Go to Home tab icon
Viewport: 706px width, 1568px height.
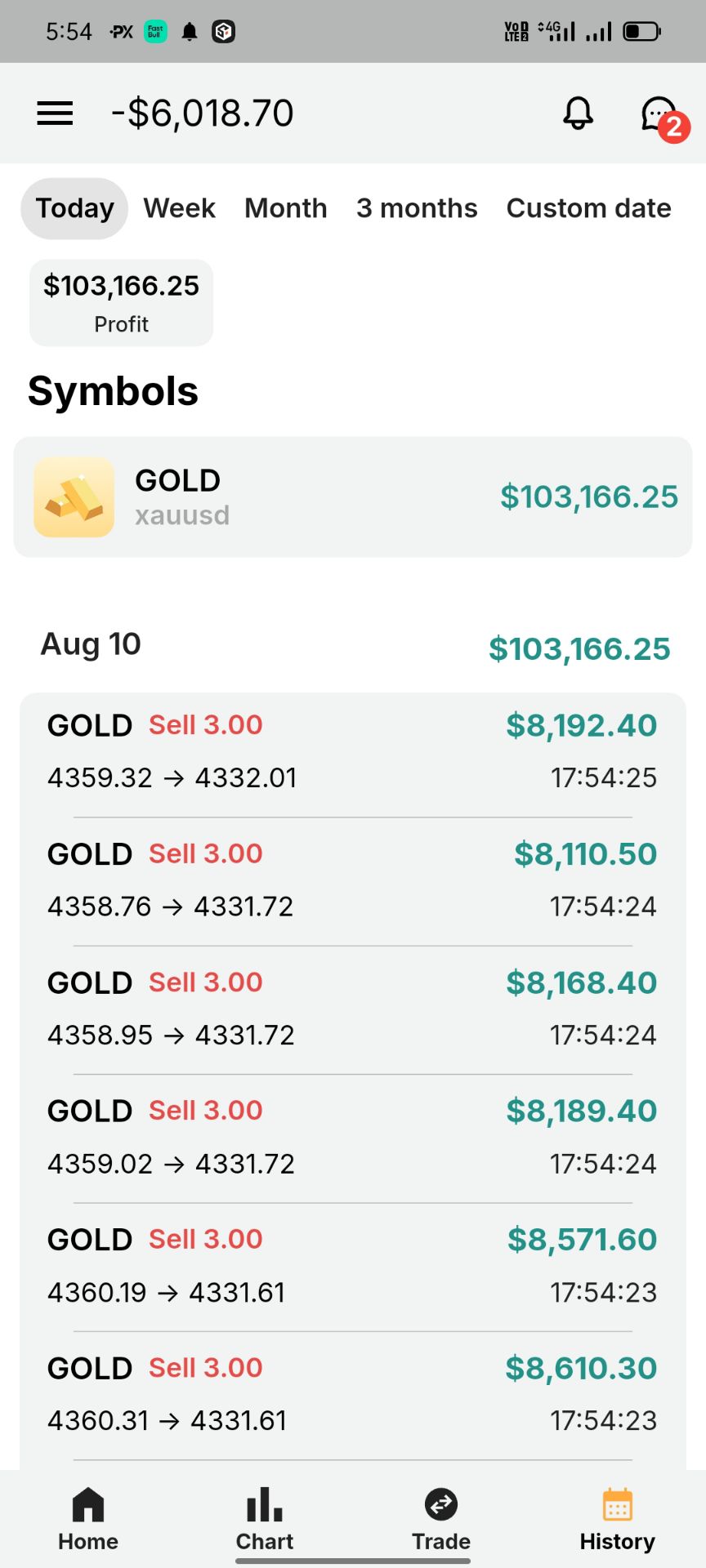[x=88, y=1504]
